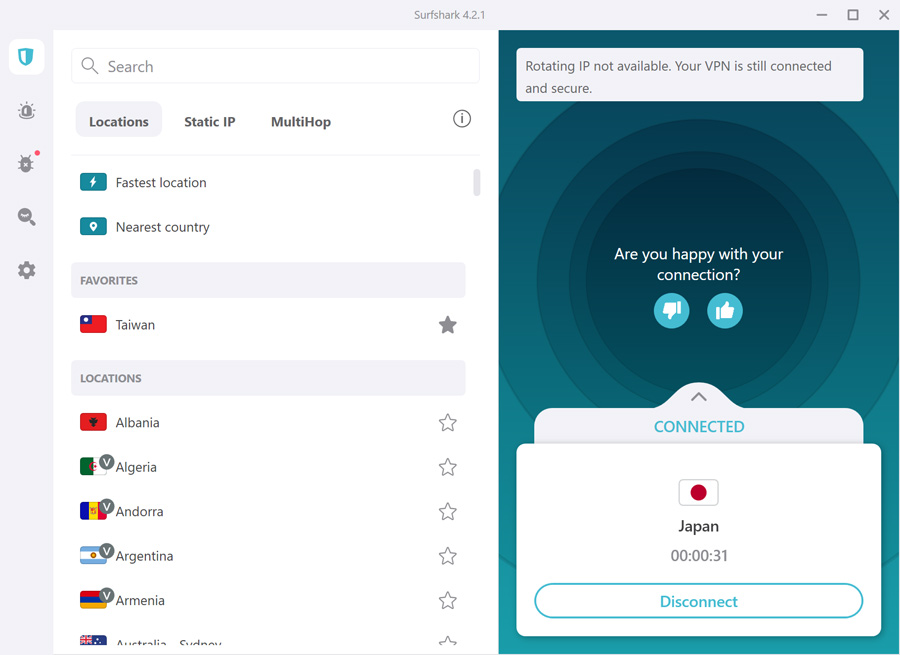
Task: Close the Surfshark window
Action: 884,15
